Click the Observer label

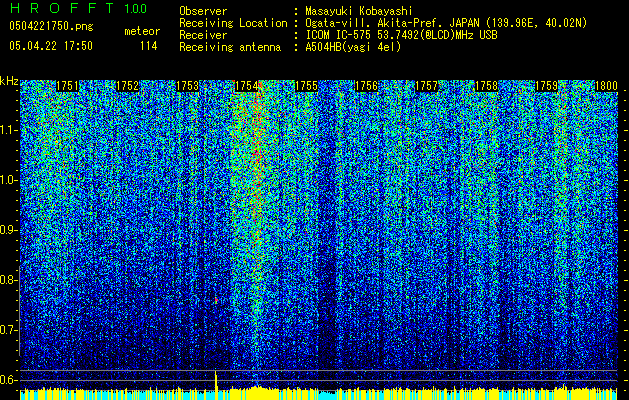pos(203,11)
